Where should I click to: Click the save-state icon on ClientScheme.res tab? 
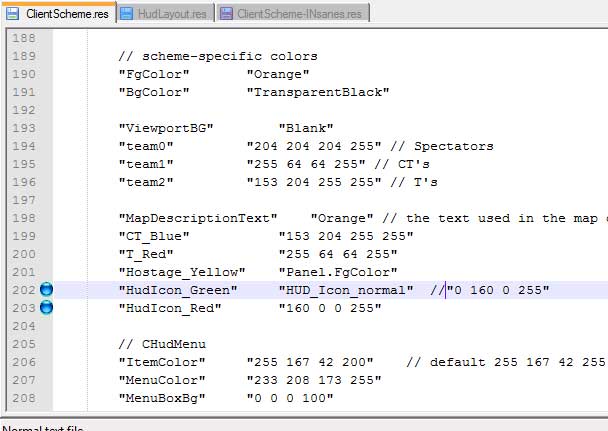click(13, 13)
